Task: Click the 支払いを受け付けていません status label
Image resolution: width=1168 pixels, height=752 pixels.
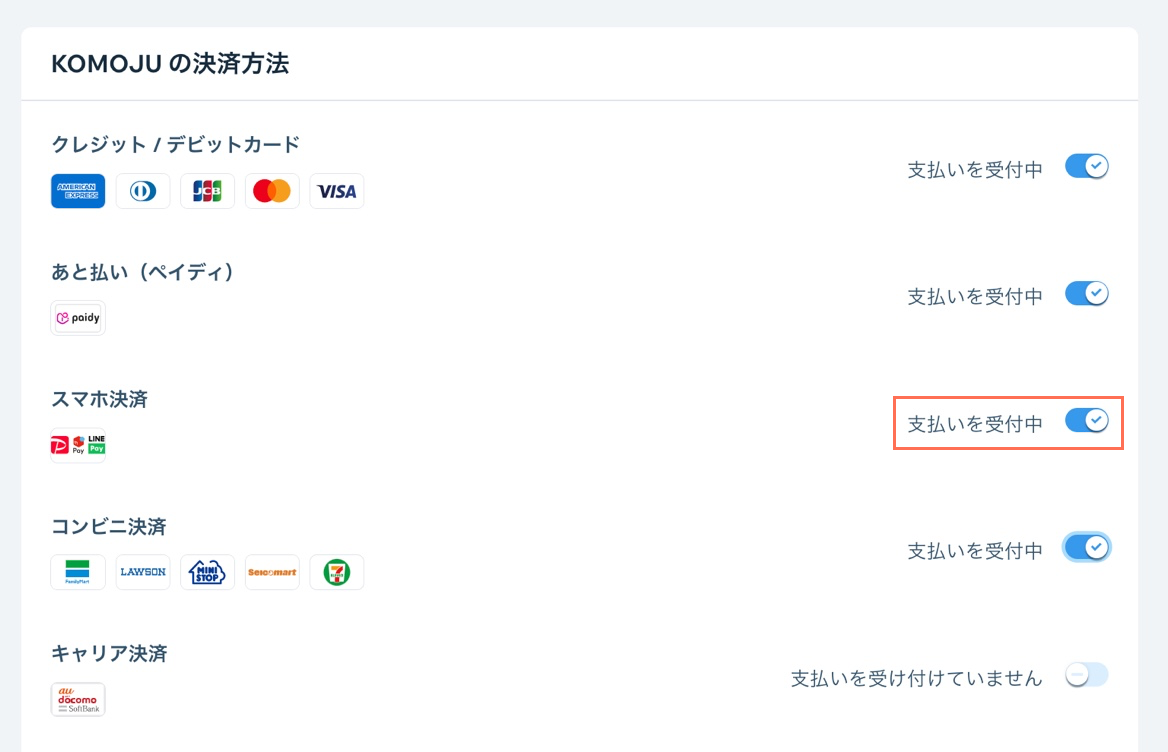Action: 916,678
